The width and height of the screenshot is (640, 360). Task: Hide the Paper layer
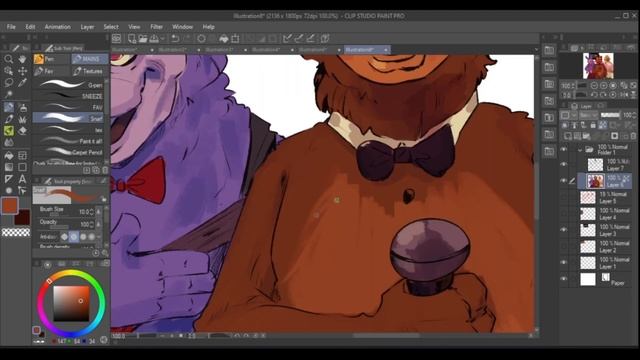564,279
